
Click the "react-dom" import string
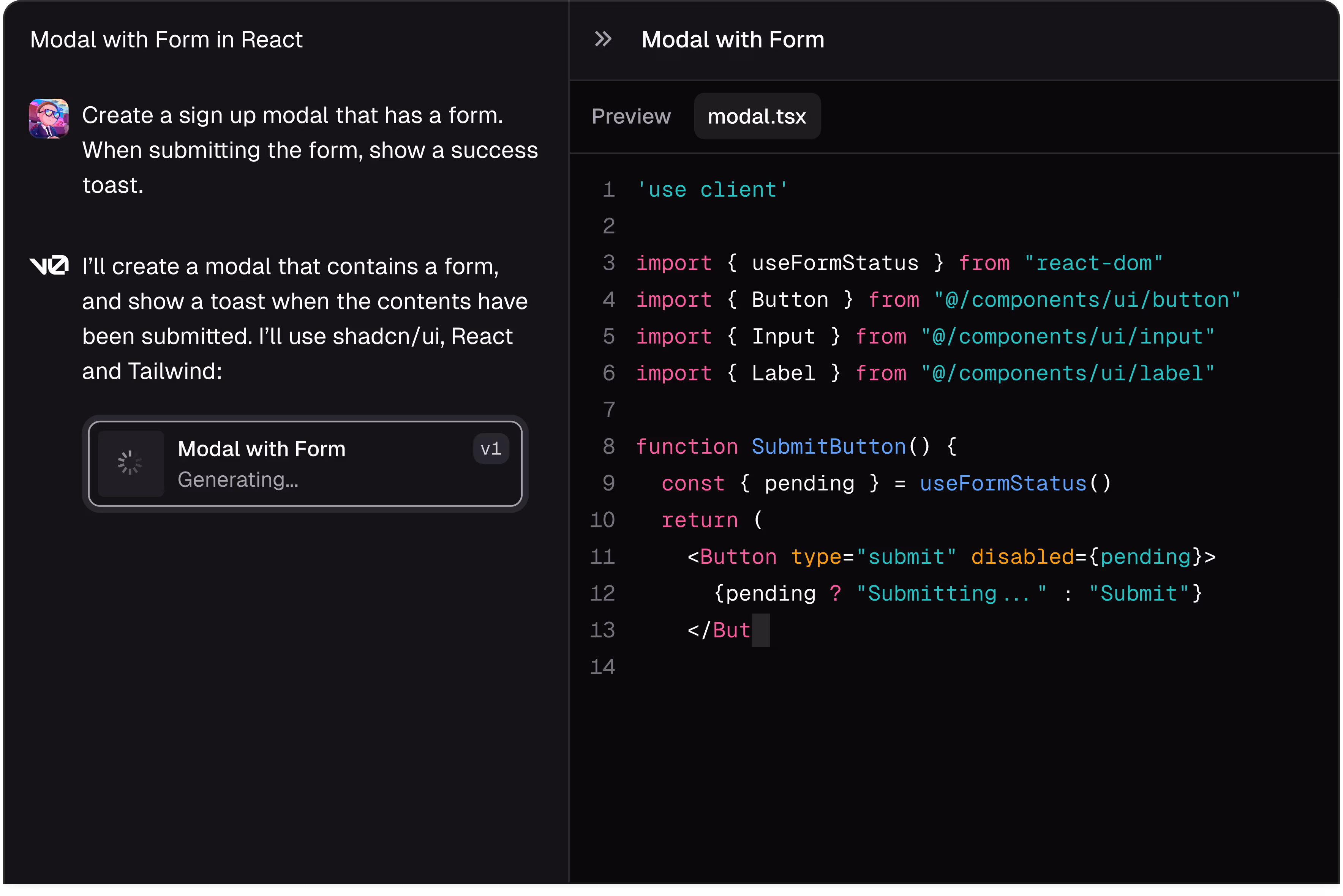pyautogui.click(x=1093, y=263)
